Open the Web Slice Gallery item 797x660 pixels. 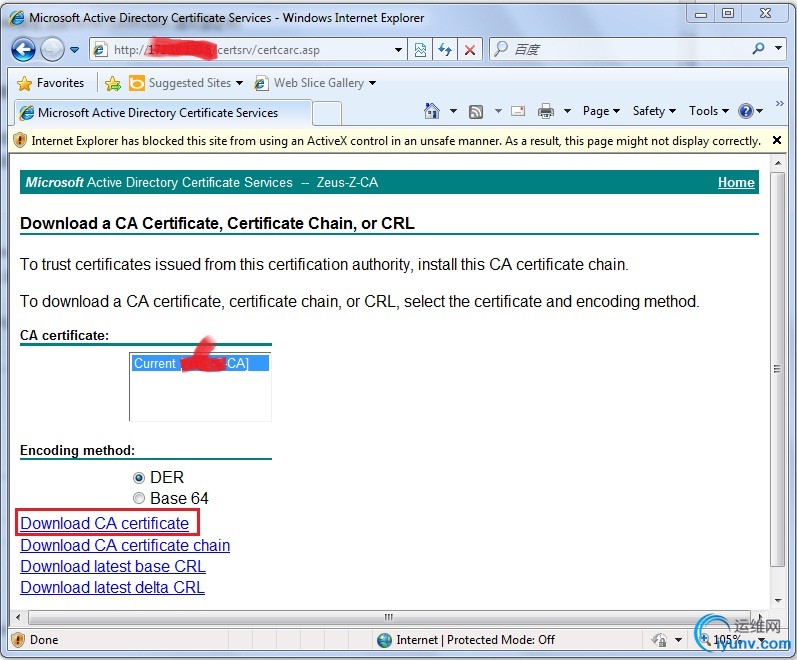point(315,83)
